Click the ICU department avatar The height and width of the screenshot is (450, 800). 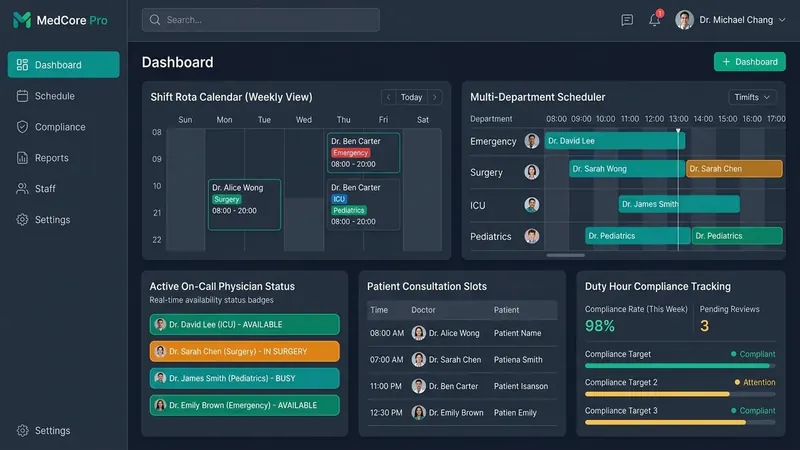[532, 205]
